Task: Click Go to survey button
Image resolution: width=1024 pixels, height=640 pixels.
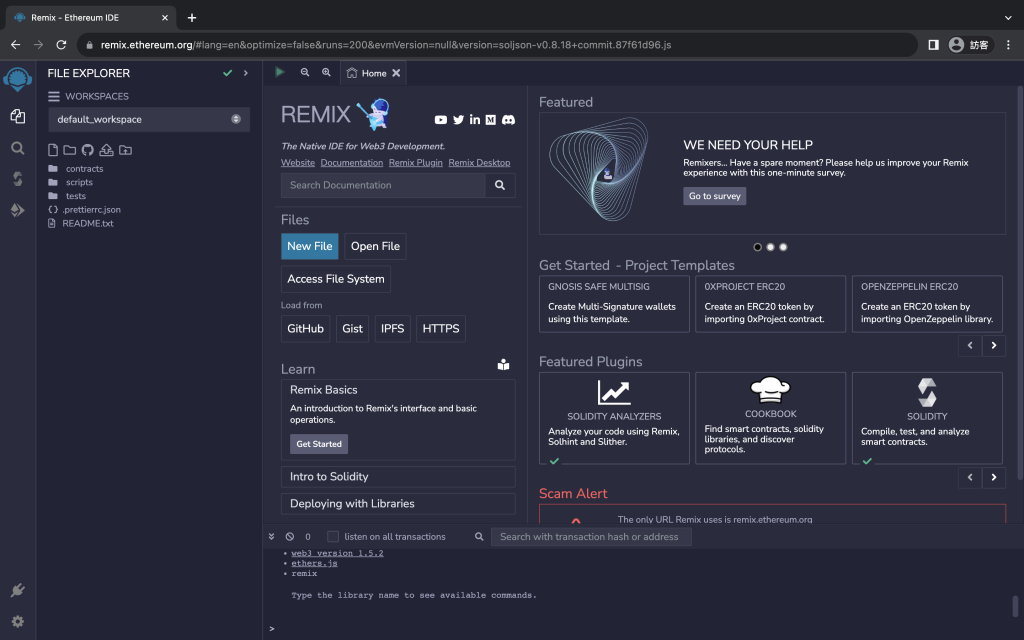Action: [714, 196]
